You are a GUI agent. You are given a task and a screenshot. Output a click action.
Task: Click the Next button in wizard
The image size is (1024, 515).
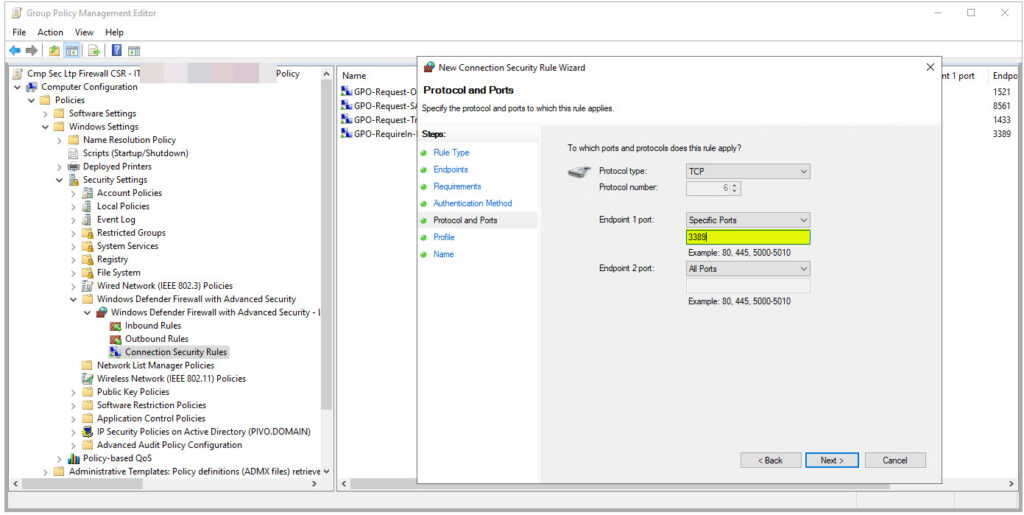coord(831,460)
